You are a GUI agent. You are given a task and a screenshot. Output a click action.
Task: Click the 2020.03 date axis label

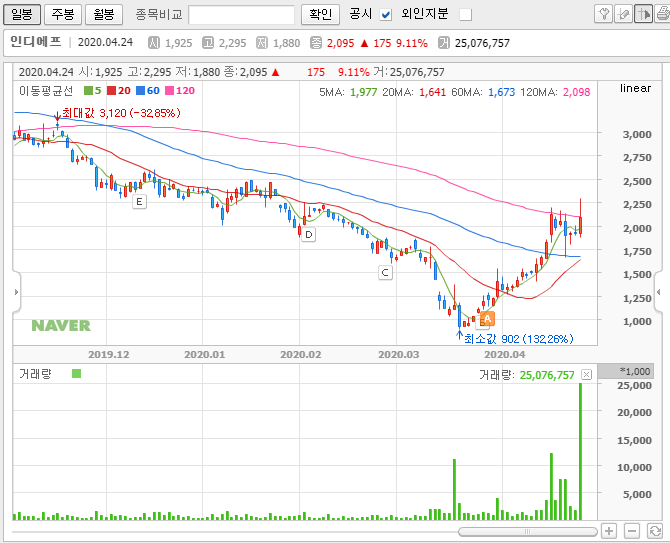399,355
